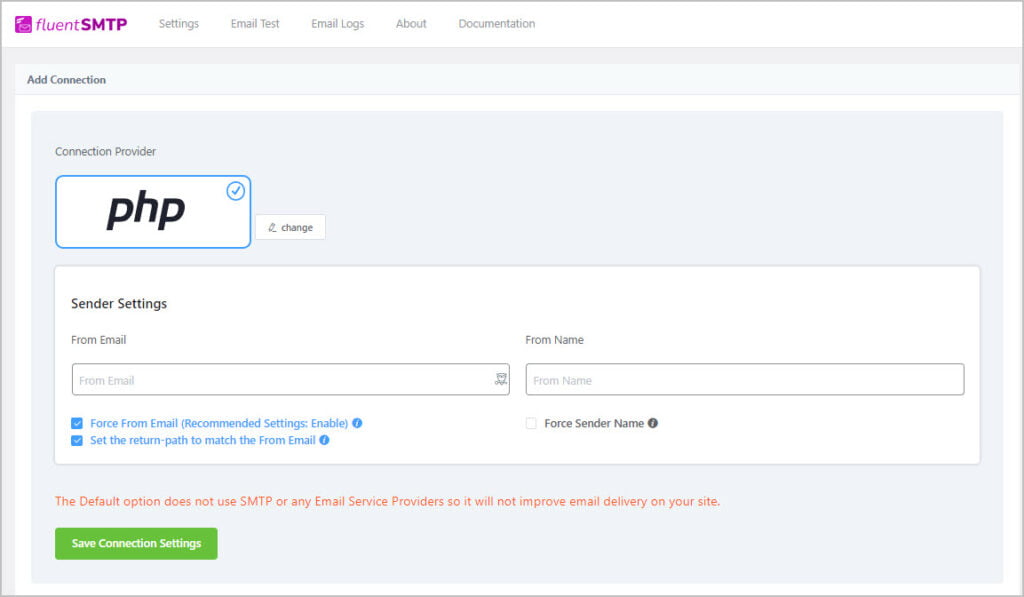Switch to the Email Logs tab
Viewport: 1024px width, 597px height.
[x=337, y=23]
